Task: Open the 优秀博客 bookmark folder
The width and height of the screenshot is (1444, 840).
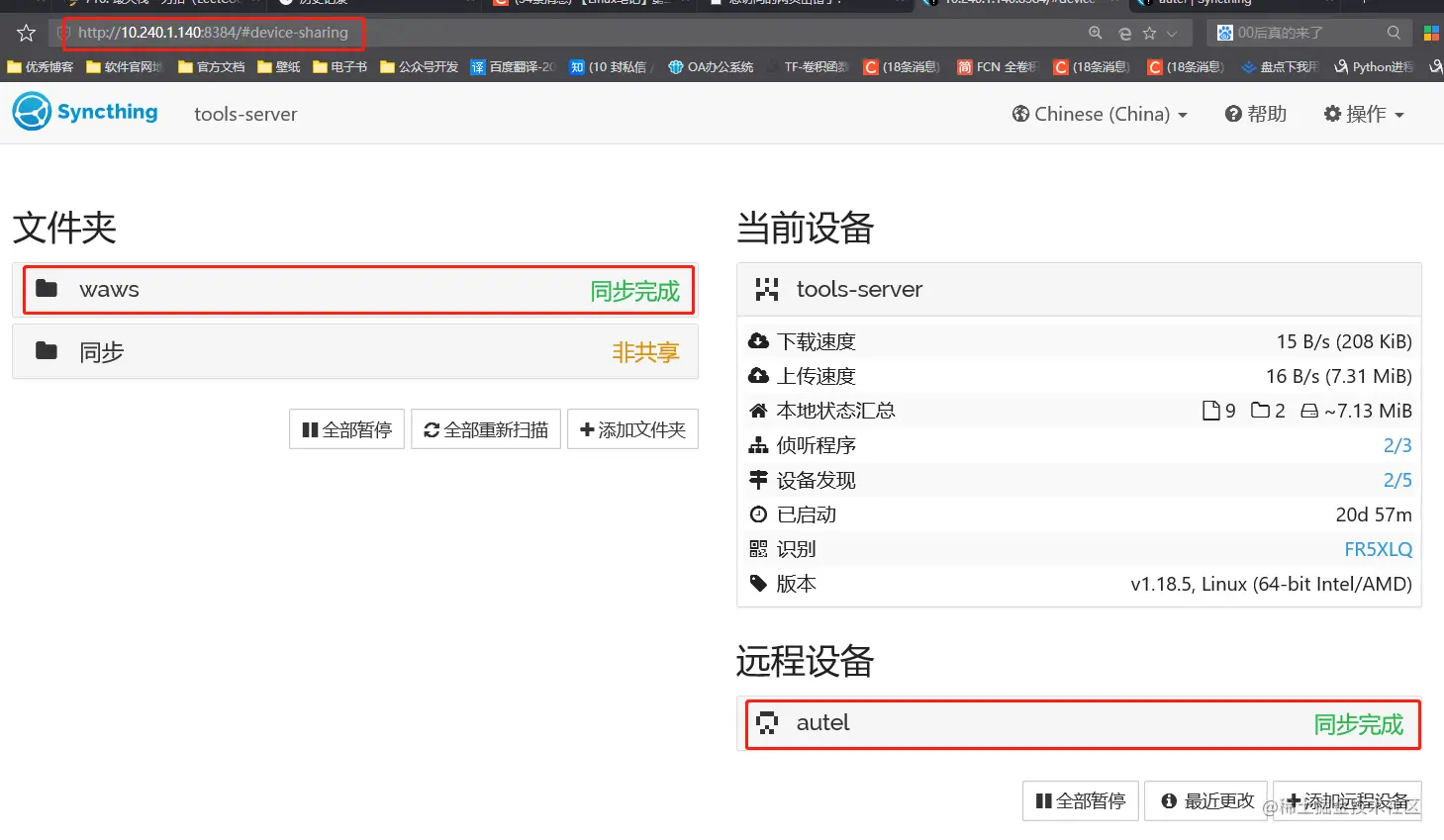Action: pos(41,67)
